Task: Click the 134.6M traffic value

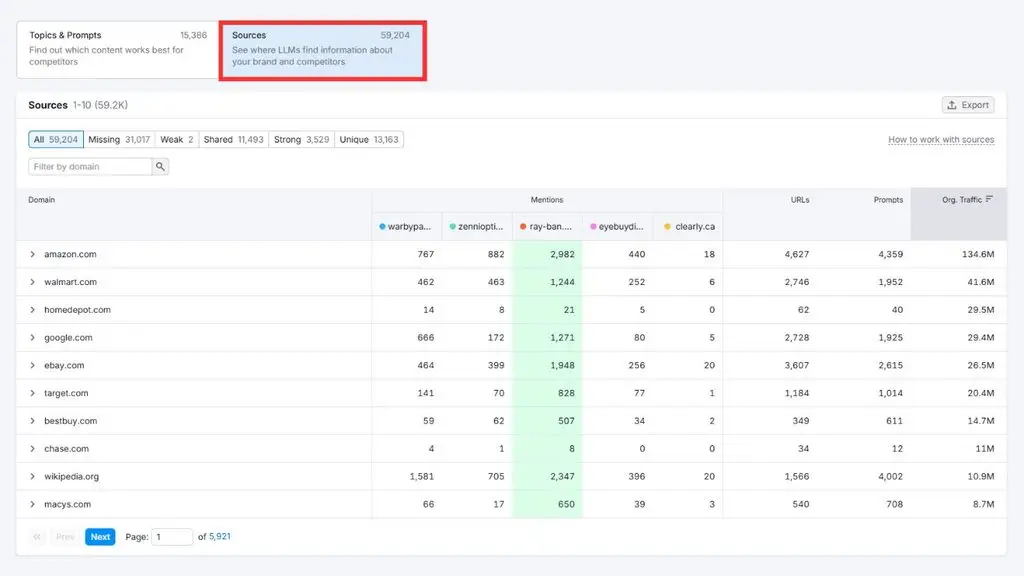Action: tap(978, 254)
